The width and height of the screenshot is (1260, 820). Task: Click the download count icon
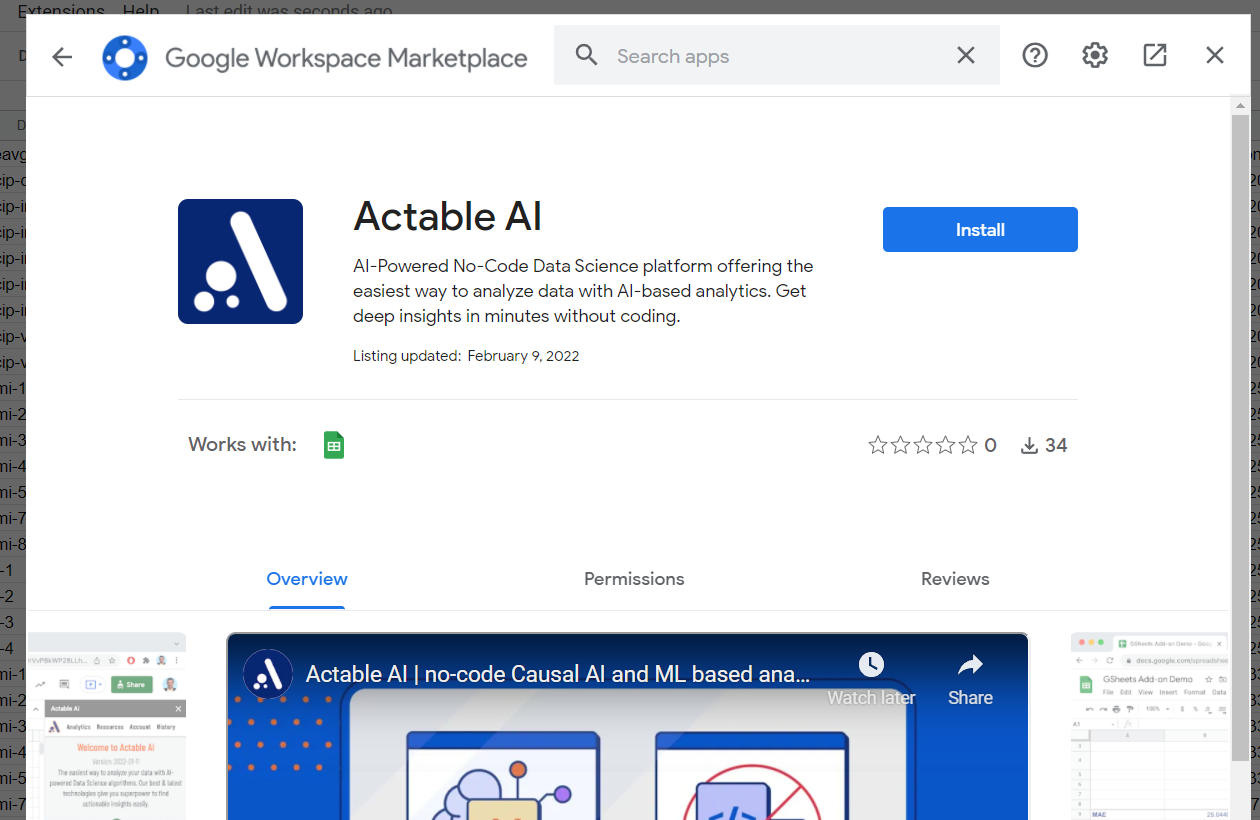click(x=1029, y=445)
